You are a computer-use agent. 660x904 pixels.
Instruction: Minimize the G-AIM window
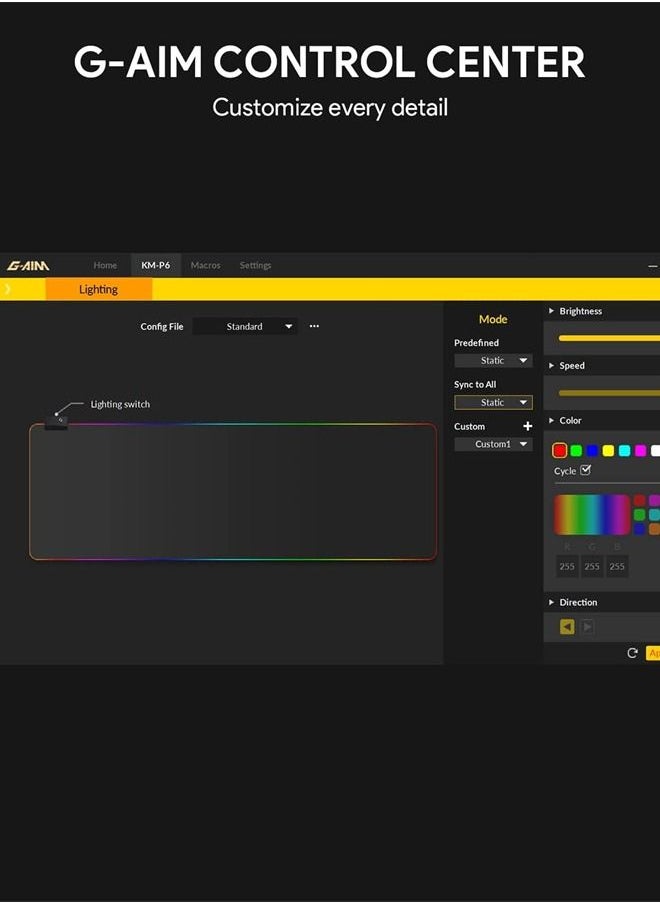point(653,266)
